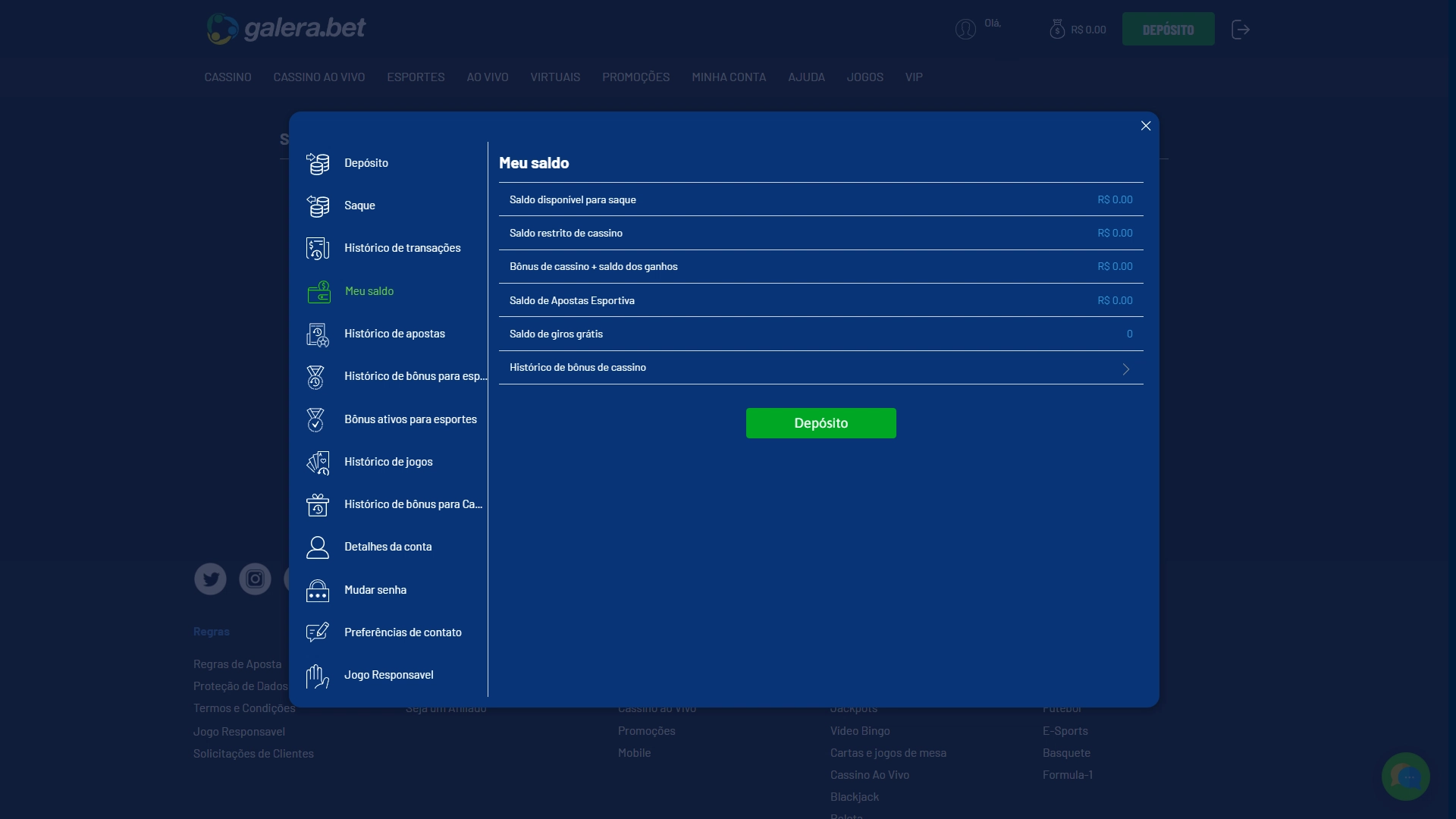Screen dimensions: 1456x819
Task: Click the green Meu saldo wallet icon
Action: (318, 291)
